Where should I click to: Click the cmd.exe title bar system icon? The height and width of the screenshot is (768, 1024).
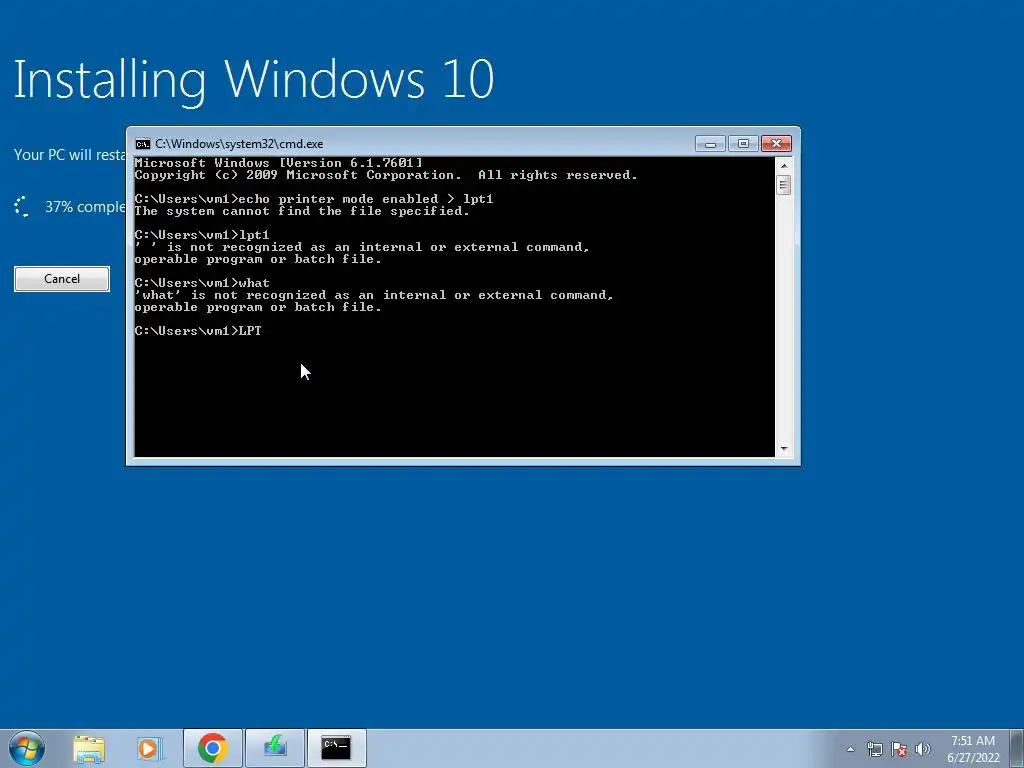click(142, 144)
